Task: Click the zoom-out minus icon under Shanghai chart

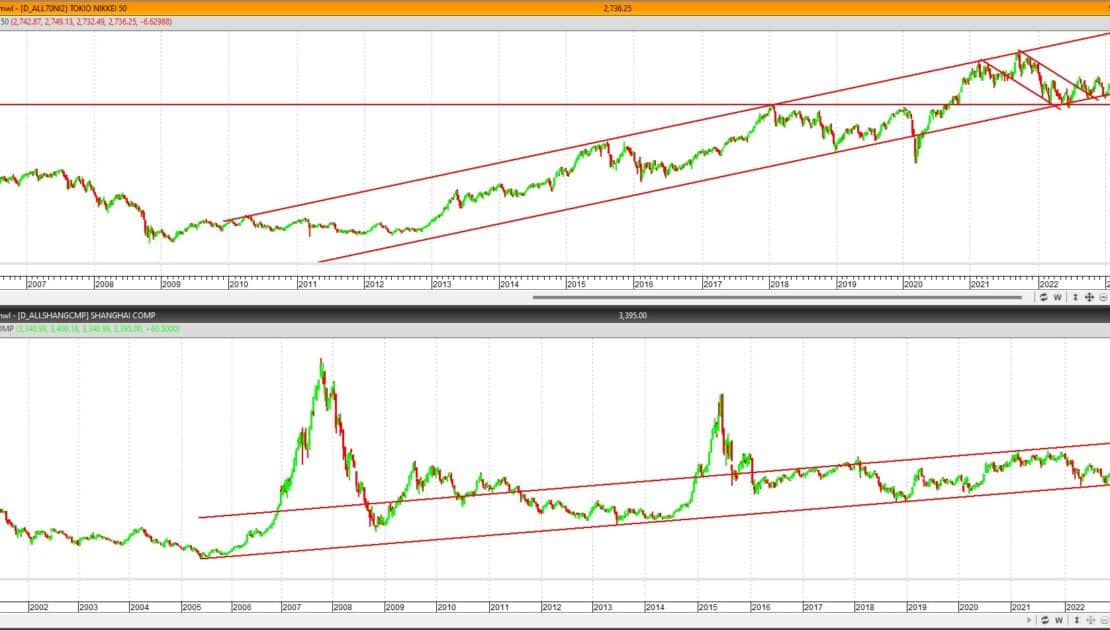Action: (x=1104, y=620)
